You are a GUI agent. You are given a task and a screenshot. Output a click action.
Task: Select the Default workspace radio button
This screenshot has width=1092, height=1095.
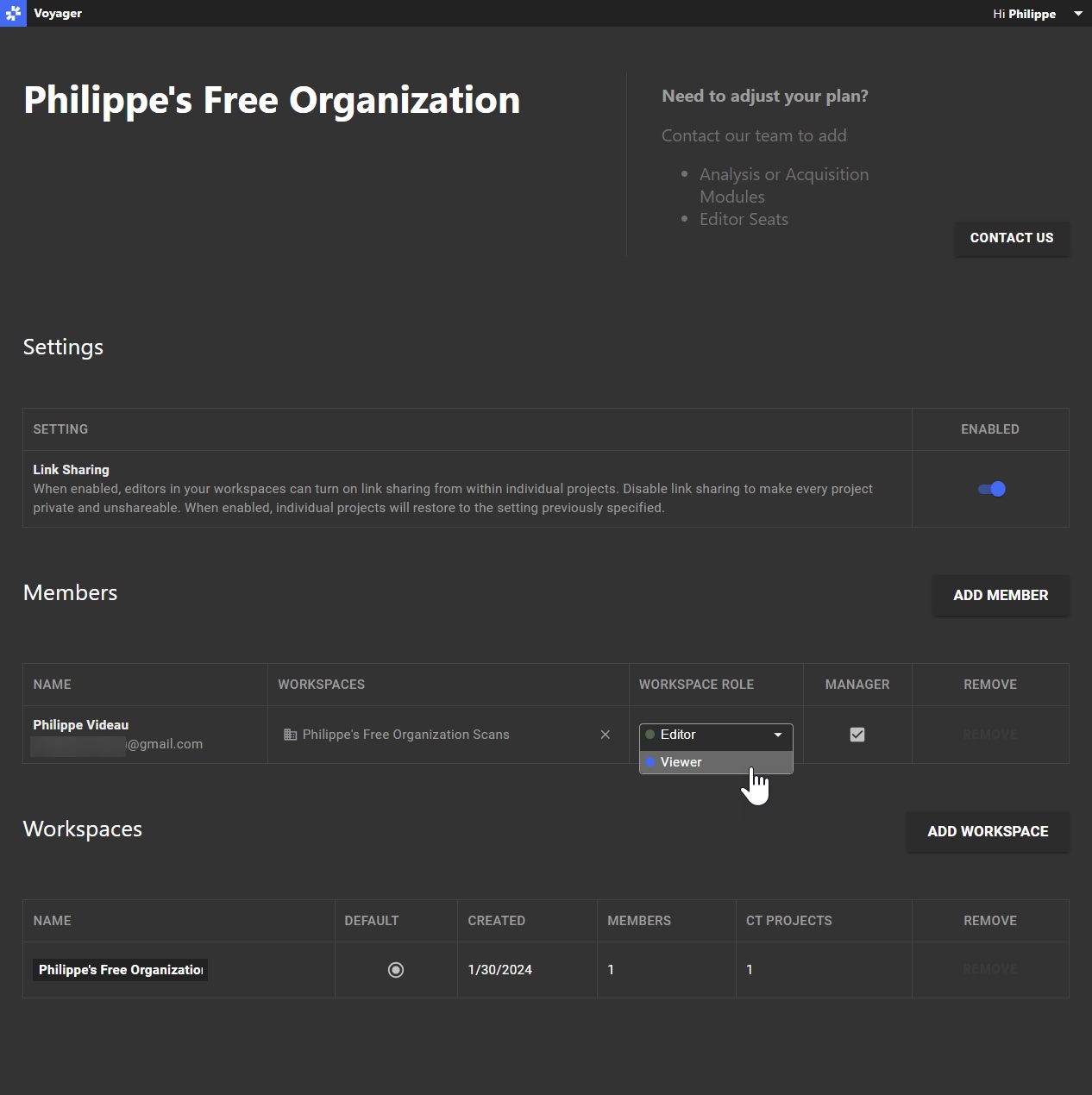(x=396, y=970)
